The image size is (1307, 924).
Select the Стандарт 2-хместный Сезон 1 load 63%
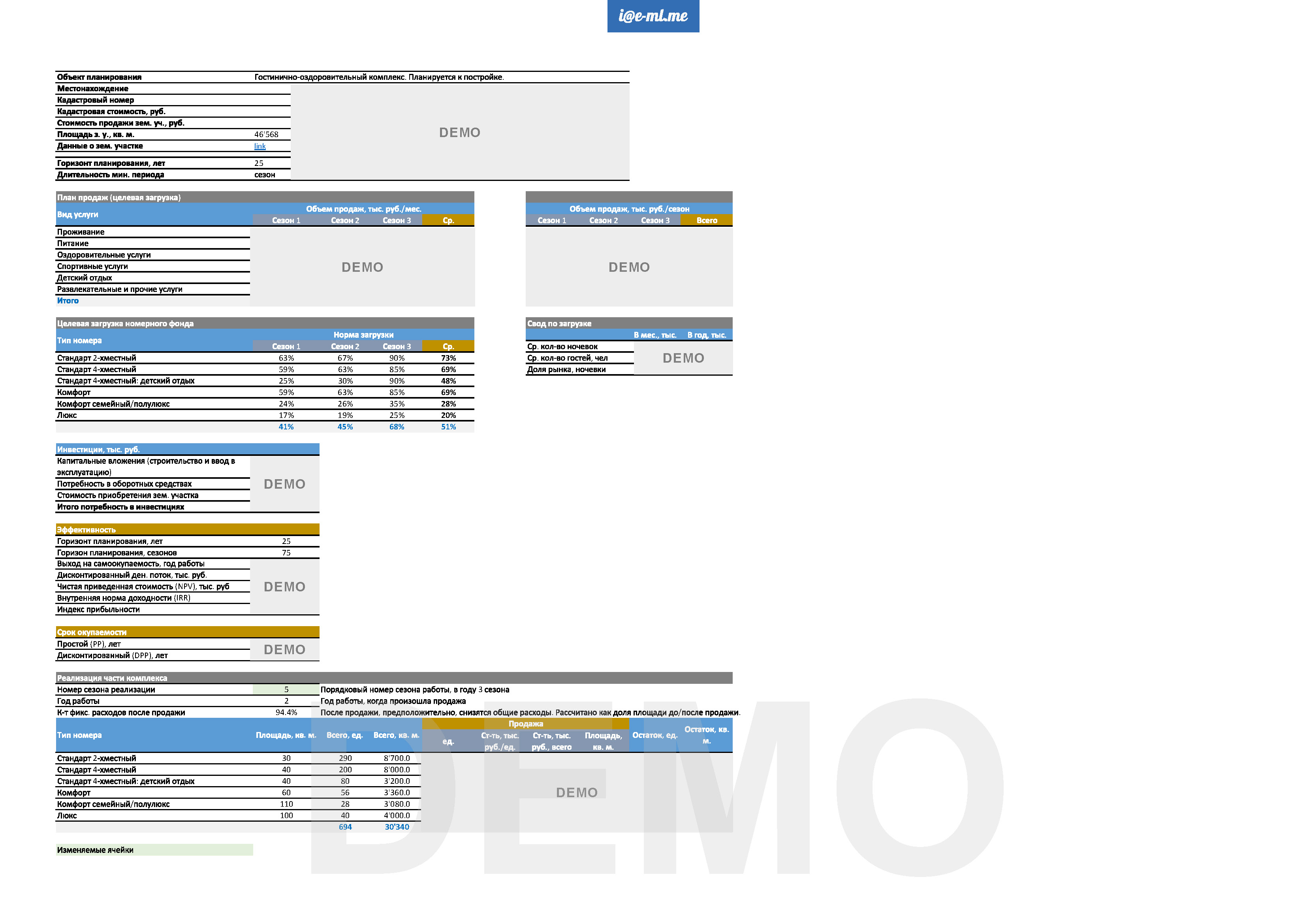[x=286, y=358]
